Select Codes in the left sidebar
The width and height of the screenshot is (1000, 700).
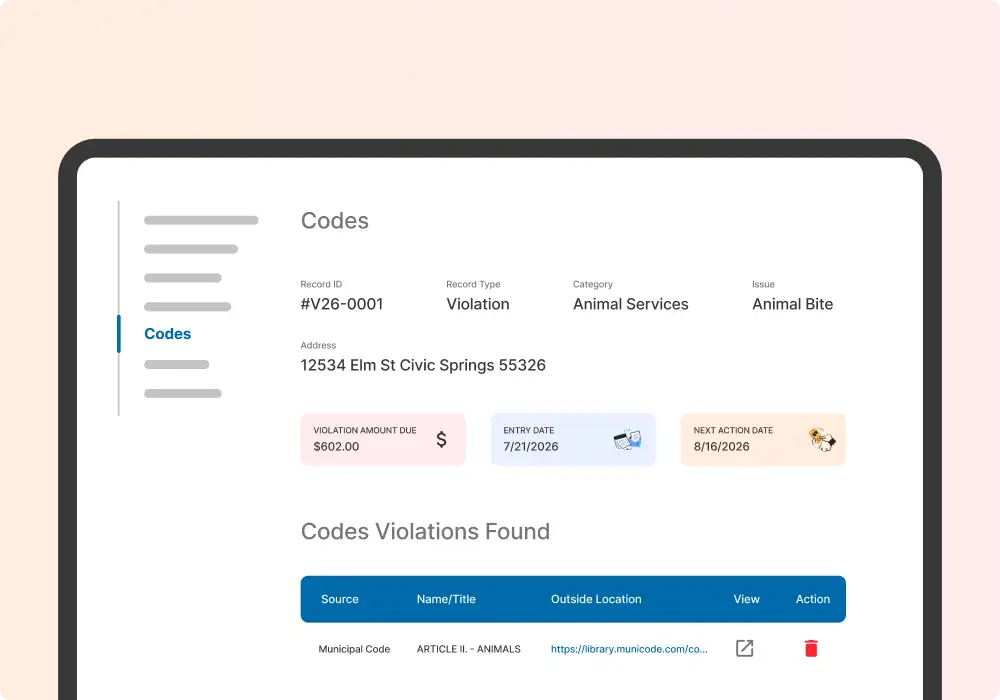(168, 334)
